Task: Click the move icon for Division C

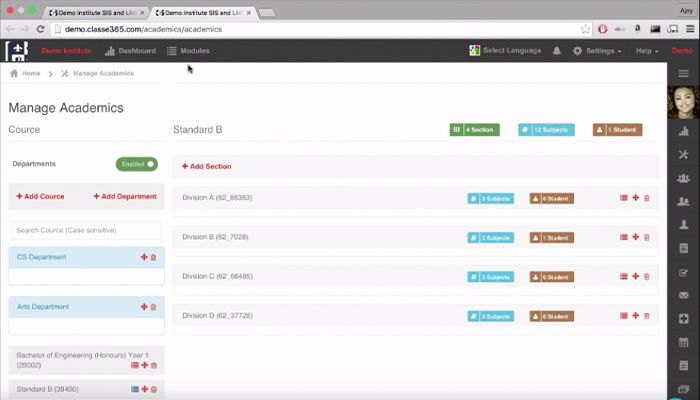Action: (635, 276)
